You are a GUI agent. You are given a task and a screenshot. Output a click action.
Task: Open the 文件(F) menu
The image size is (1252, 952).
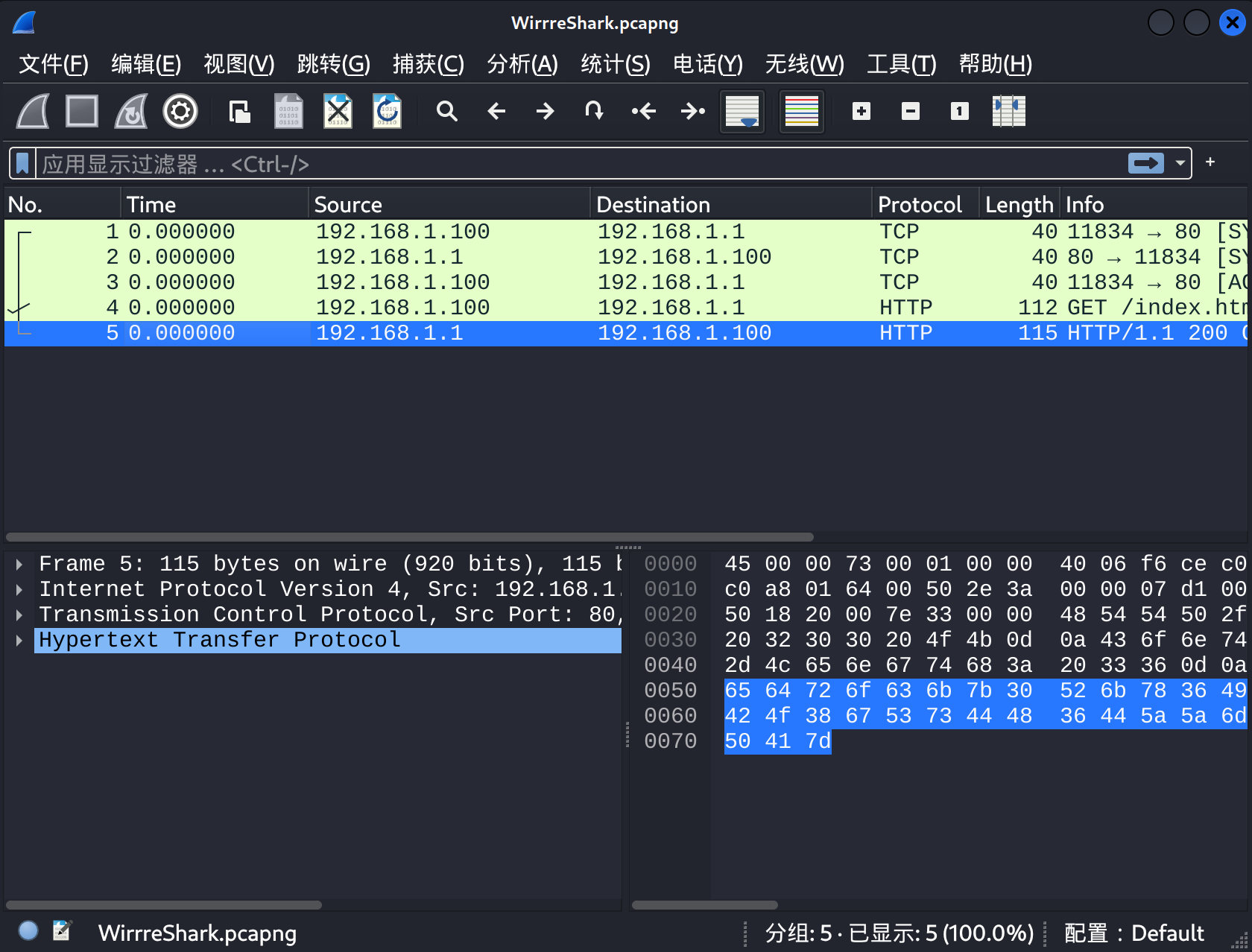54,64
